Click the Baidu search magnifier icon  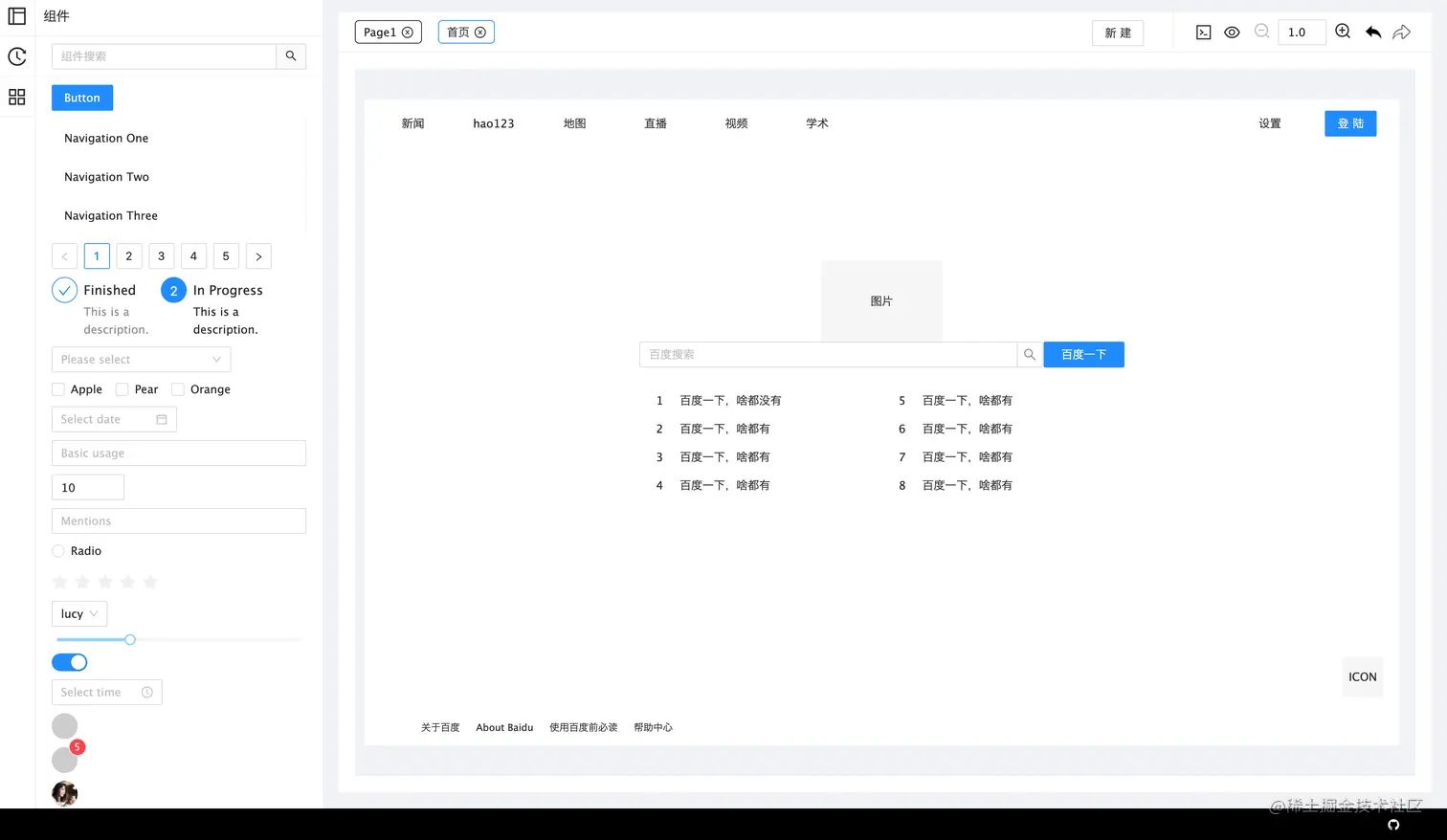(1030, 355)
